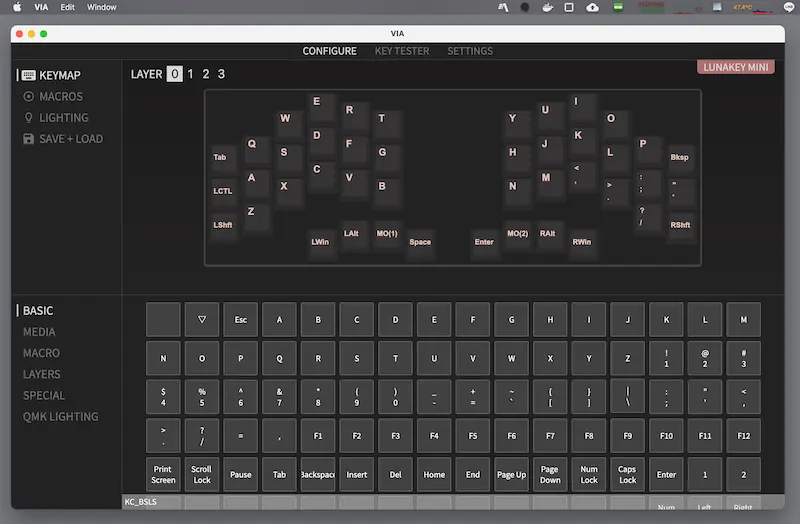Viewport: 800px width, 524px height.
Task: Choose the Pause keycode
Action: (x=241, y=475)
